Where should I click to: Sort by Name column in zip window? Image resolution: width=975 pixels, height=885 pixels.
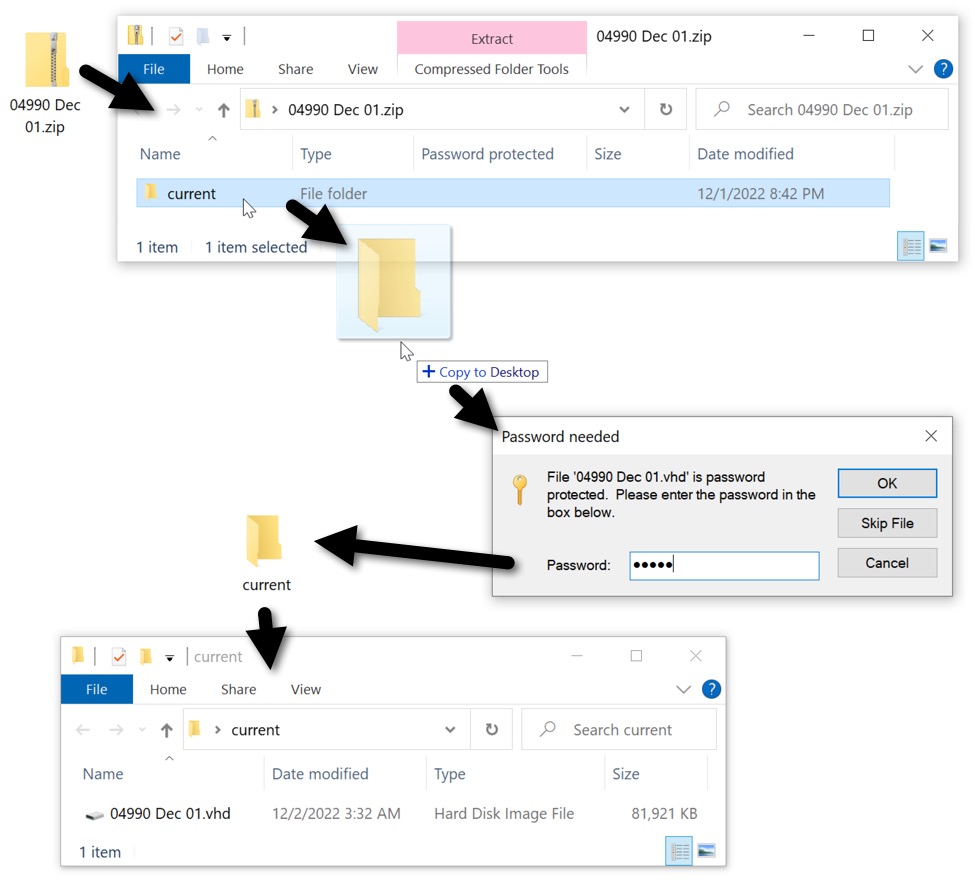[x=160, y=154]
